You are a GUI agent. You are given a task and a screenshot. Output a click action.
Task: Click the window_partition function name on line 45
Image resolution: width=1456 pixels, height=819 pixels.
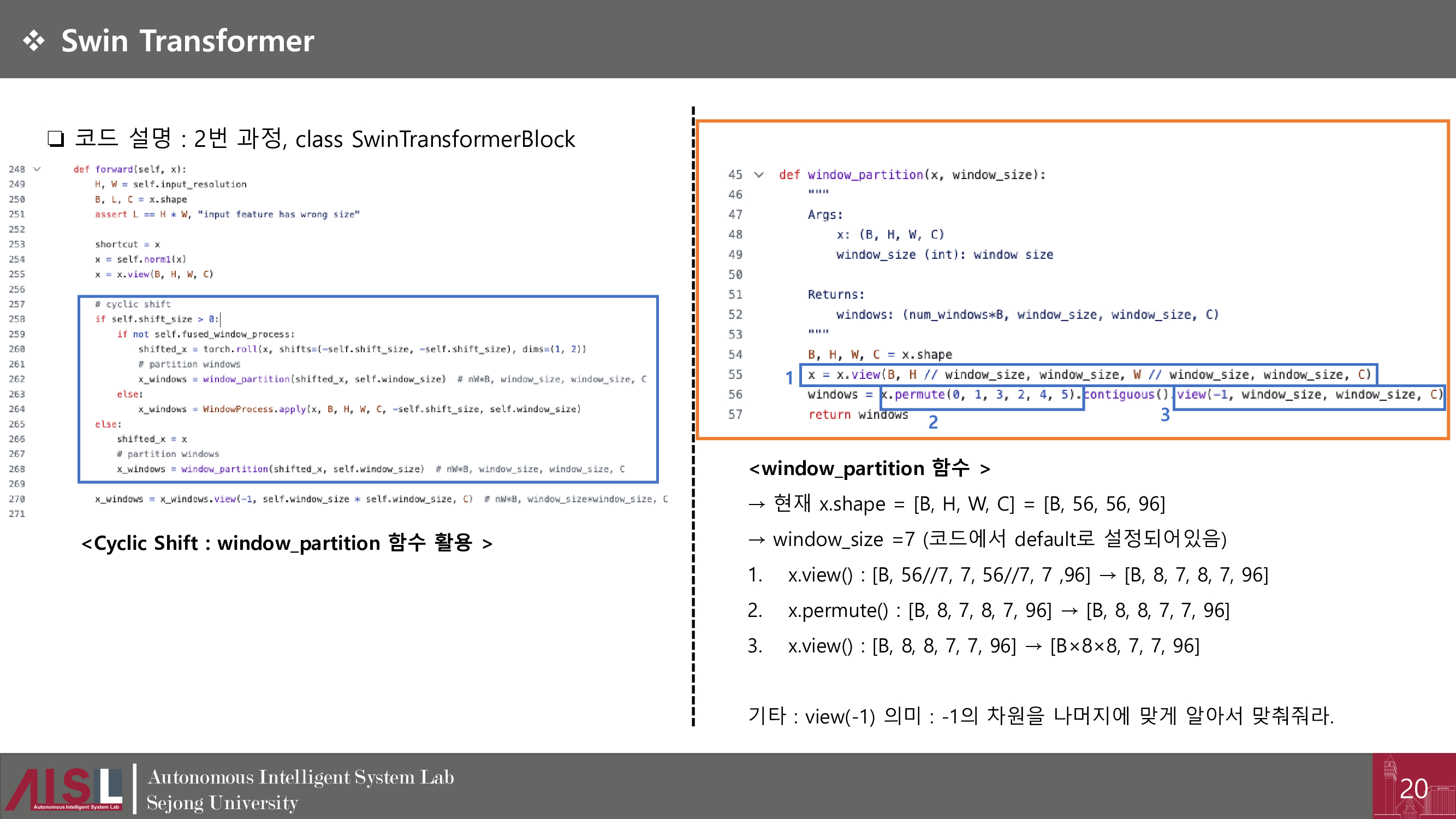(865, 175)
